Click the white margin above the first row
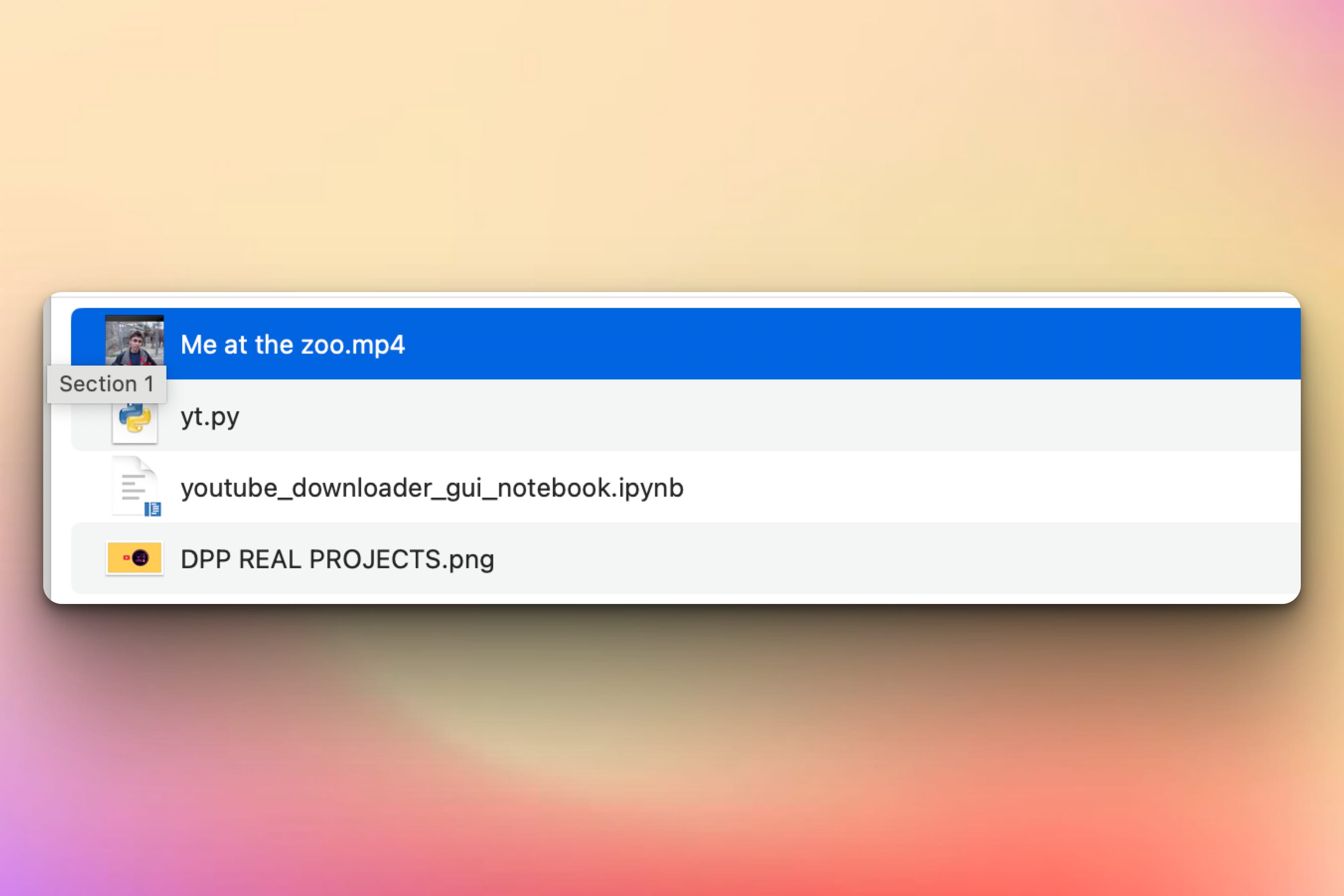Image resolution: width=1344 pixels, height=896 pixels. tap(686, 302)
